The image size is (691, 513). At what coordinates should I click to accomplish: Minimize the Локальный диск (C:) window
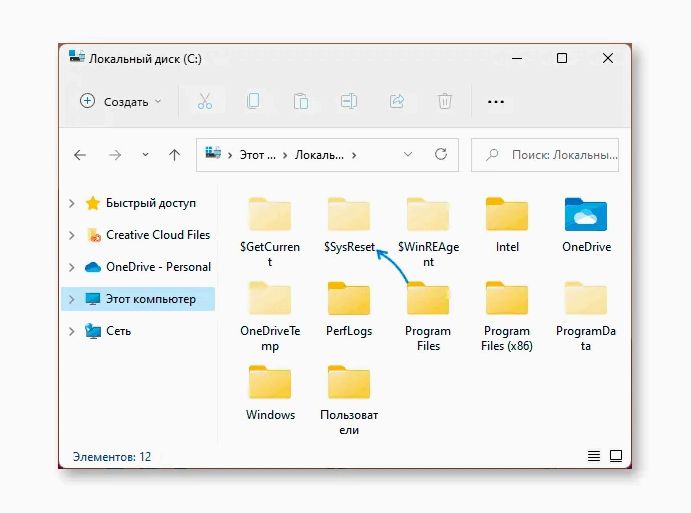pyautogui.click(x=517, y=58)
